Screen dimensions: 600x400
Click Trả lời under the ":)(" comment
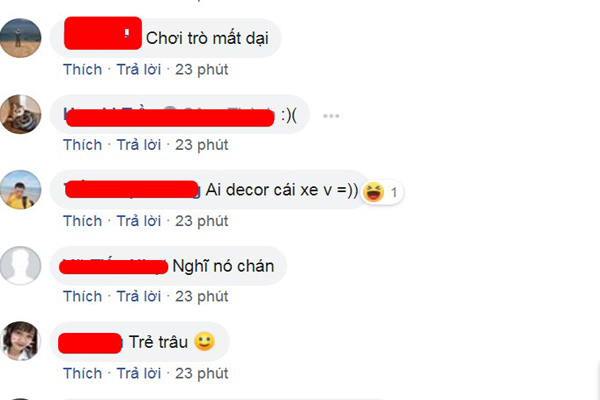(139, 145)
